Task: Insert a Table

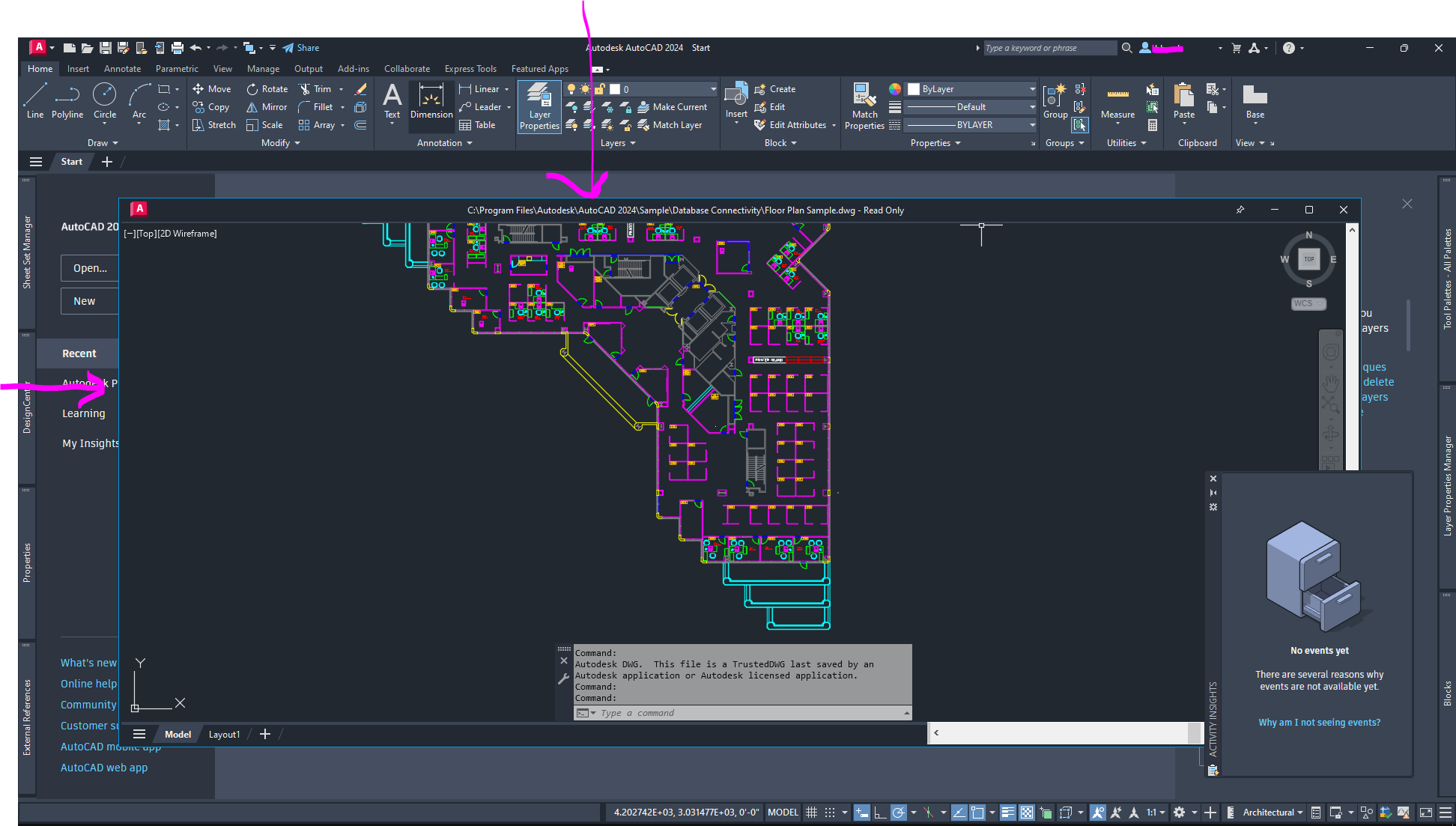Action: (477, 125)
